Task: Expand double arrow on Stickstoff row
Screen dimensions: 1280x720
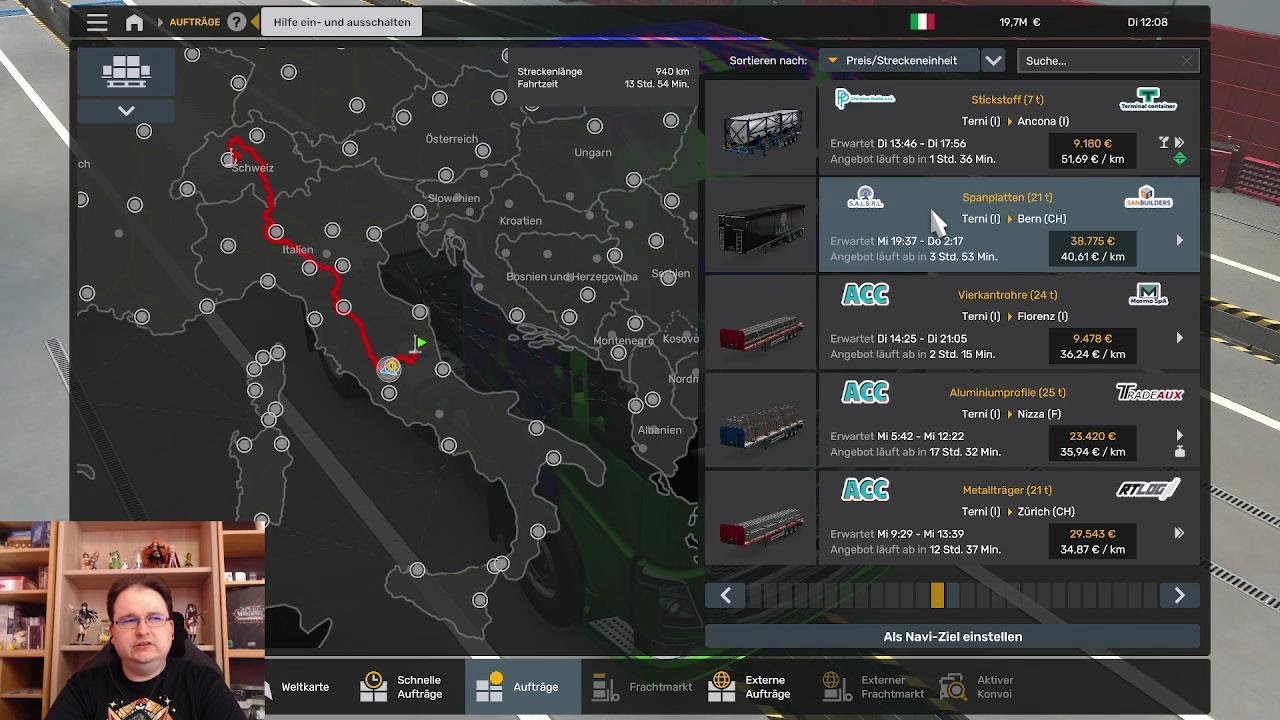Action: tap(1180, 143)
